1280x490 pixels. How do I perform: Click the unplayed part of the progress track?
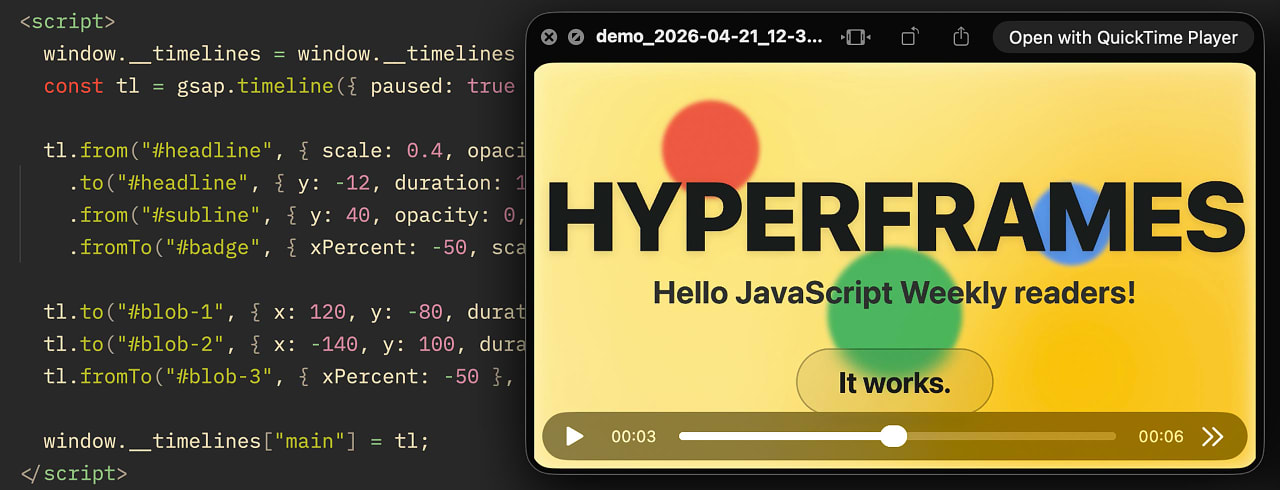(1011, 436)
